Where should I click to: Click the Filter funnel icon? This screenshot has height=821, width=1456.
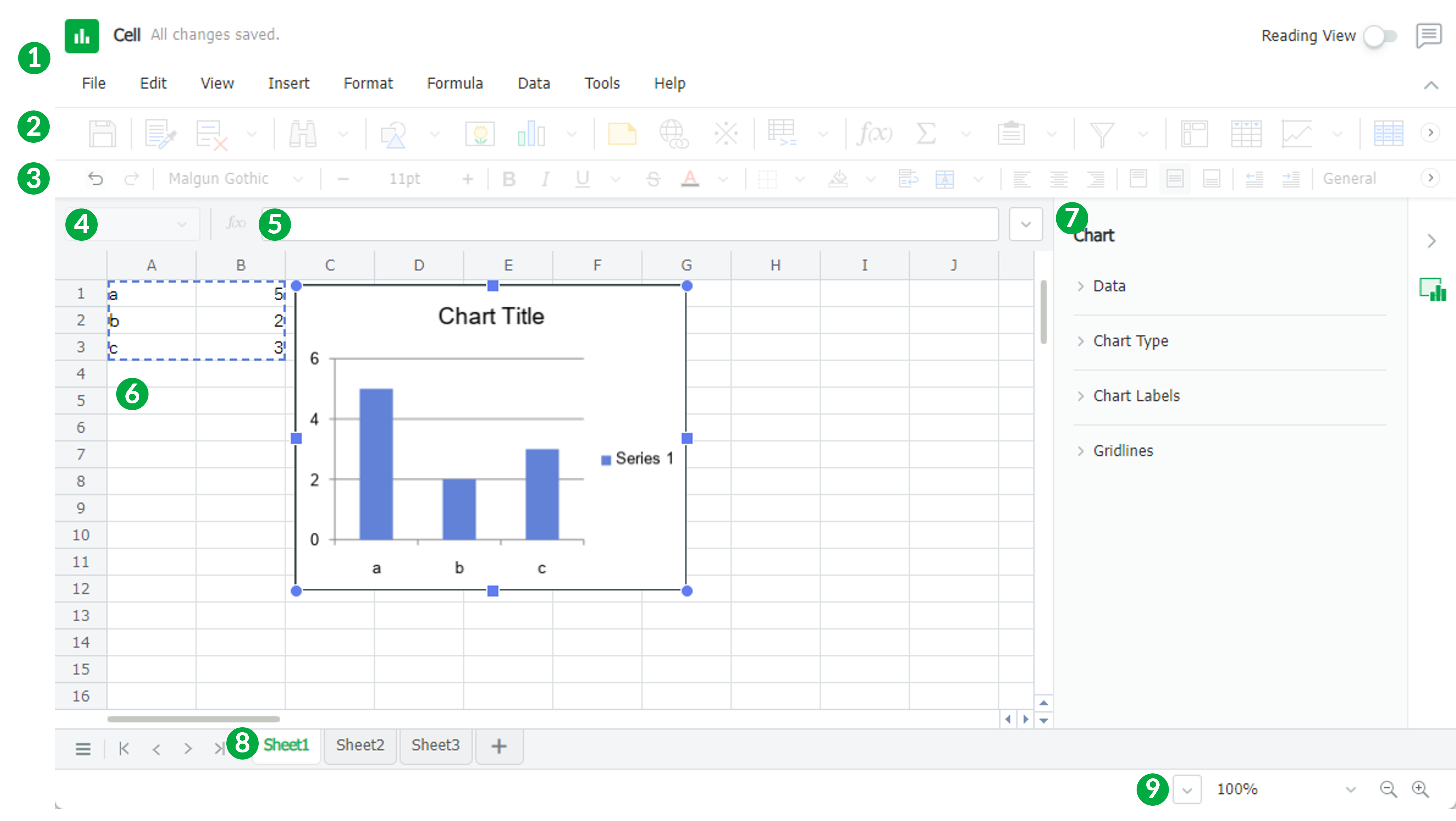(1102, 134)
